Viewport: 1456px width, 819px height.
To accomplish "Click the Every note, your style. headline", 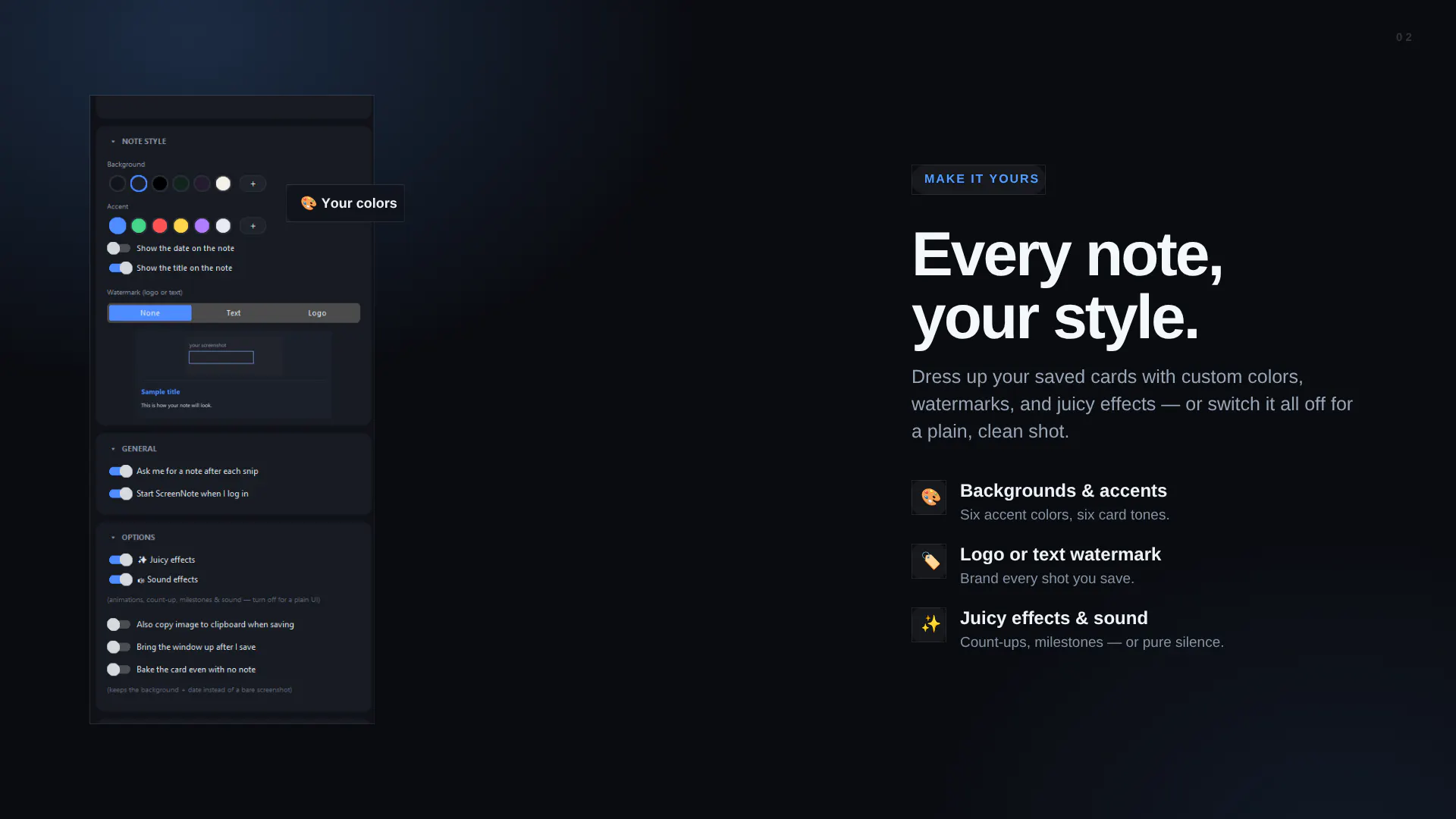I will (x=1067, y=286).
